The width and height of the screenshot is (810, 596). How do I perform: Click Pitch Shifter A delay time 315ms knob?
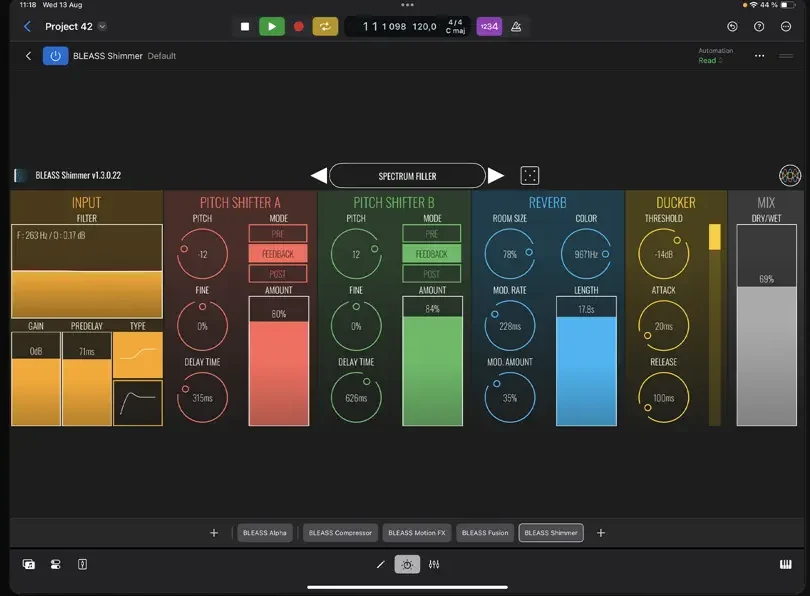tap(202, 398)
